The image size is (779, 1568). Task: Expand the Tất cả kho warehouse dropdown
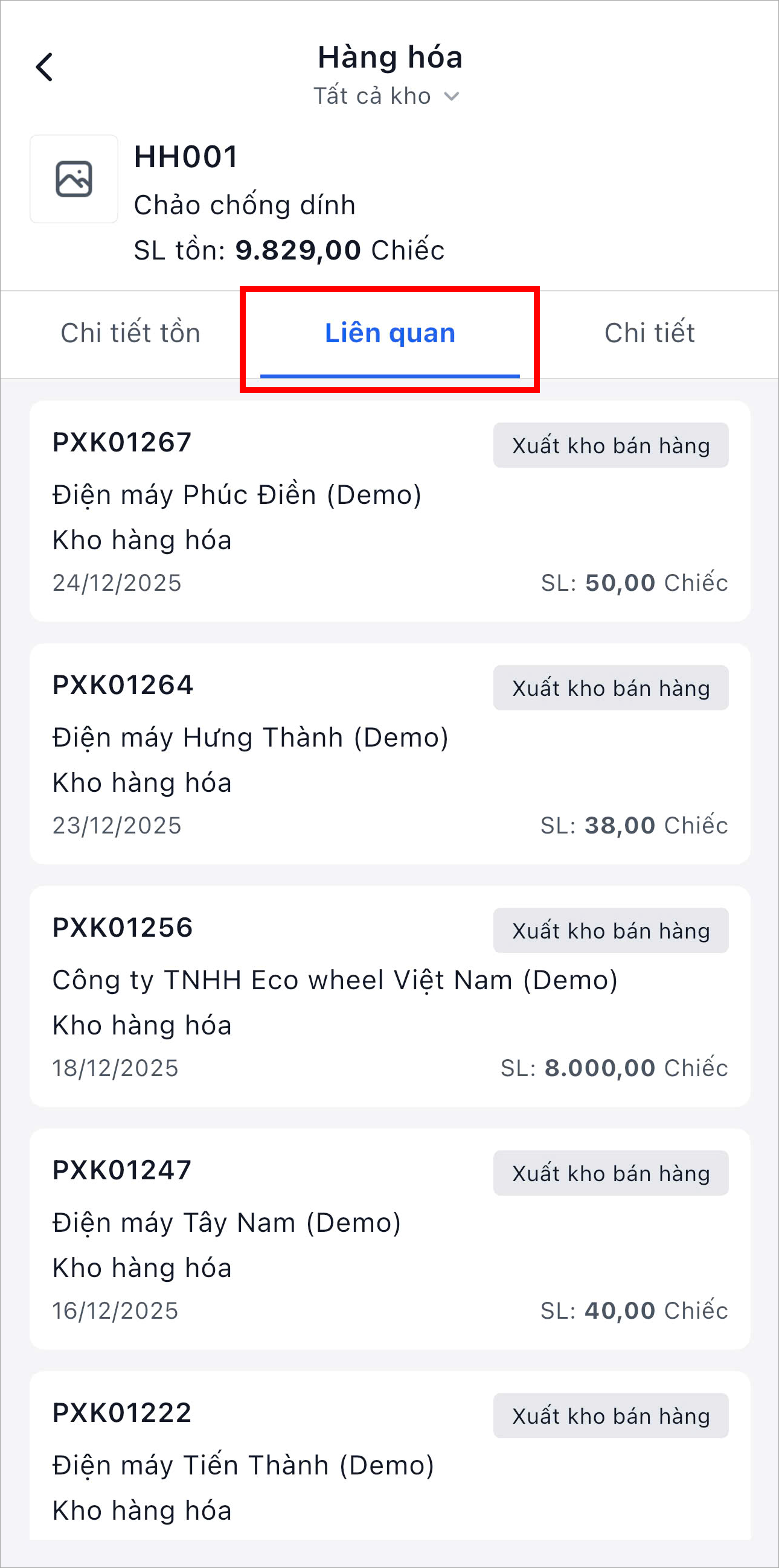[x=386, y=96]
